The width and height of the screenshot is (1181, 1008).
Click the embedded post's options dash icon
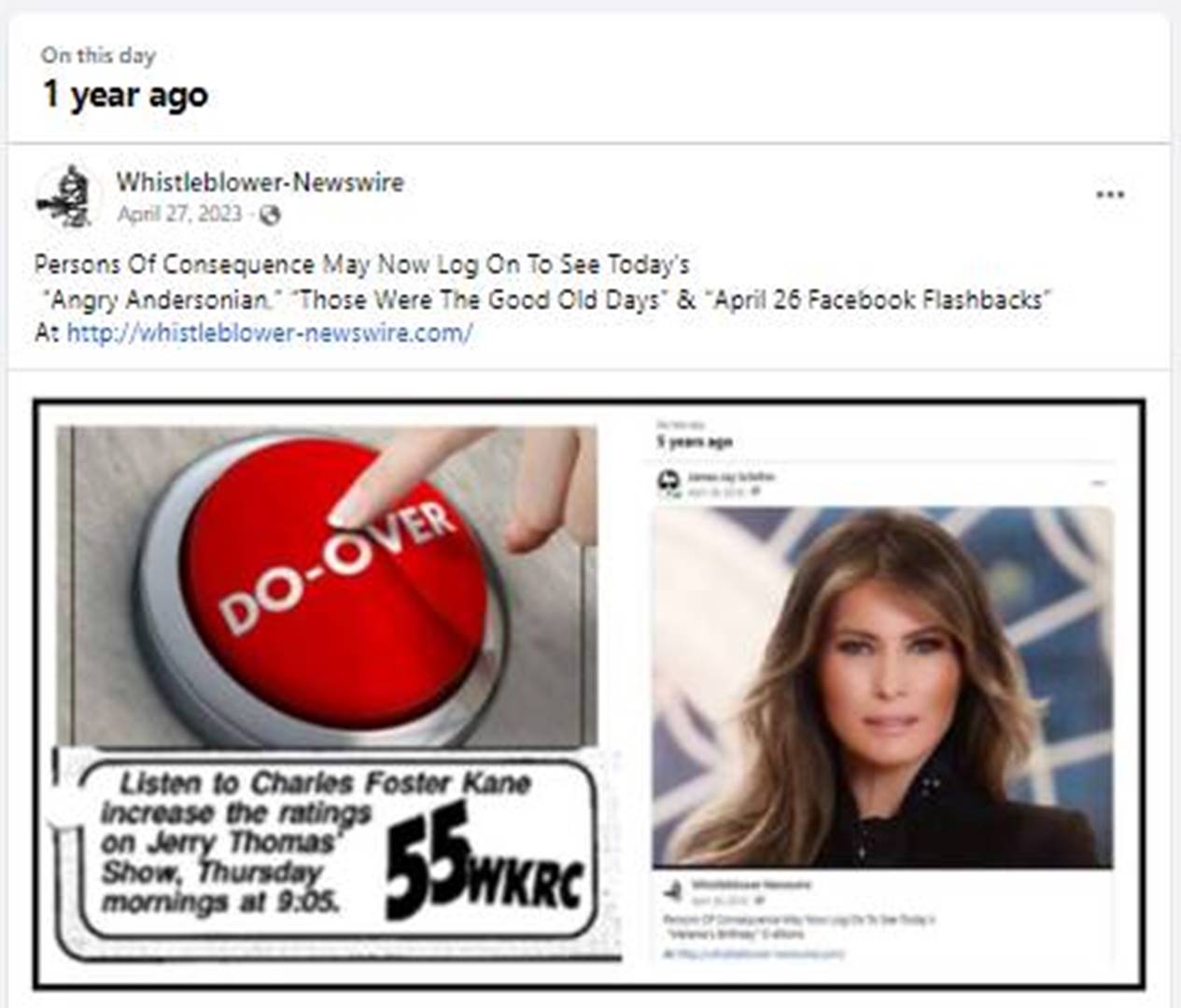click(x=1098, y=483)
